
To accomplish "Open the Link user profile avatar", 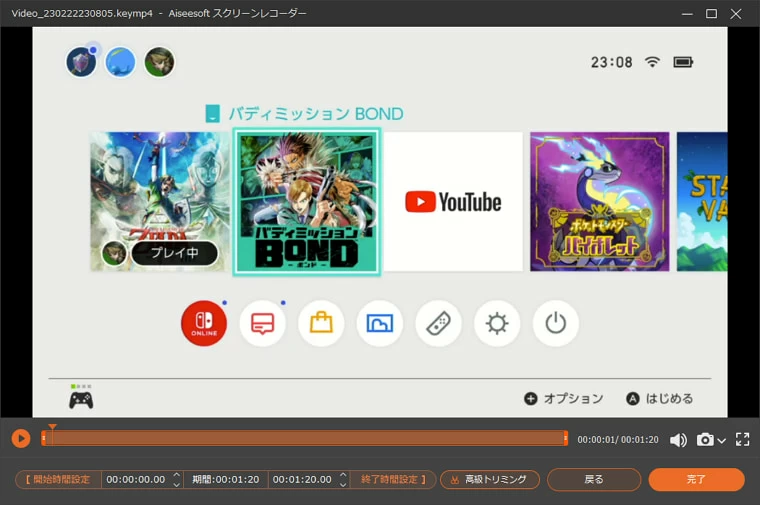I will 159,62.
